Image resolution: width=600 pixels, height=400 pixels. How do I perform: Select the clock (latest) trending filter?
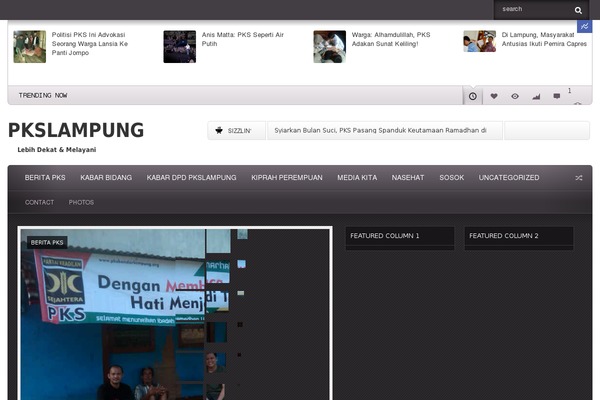[473, 96]
